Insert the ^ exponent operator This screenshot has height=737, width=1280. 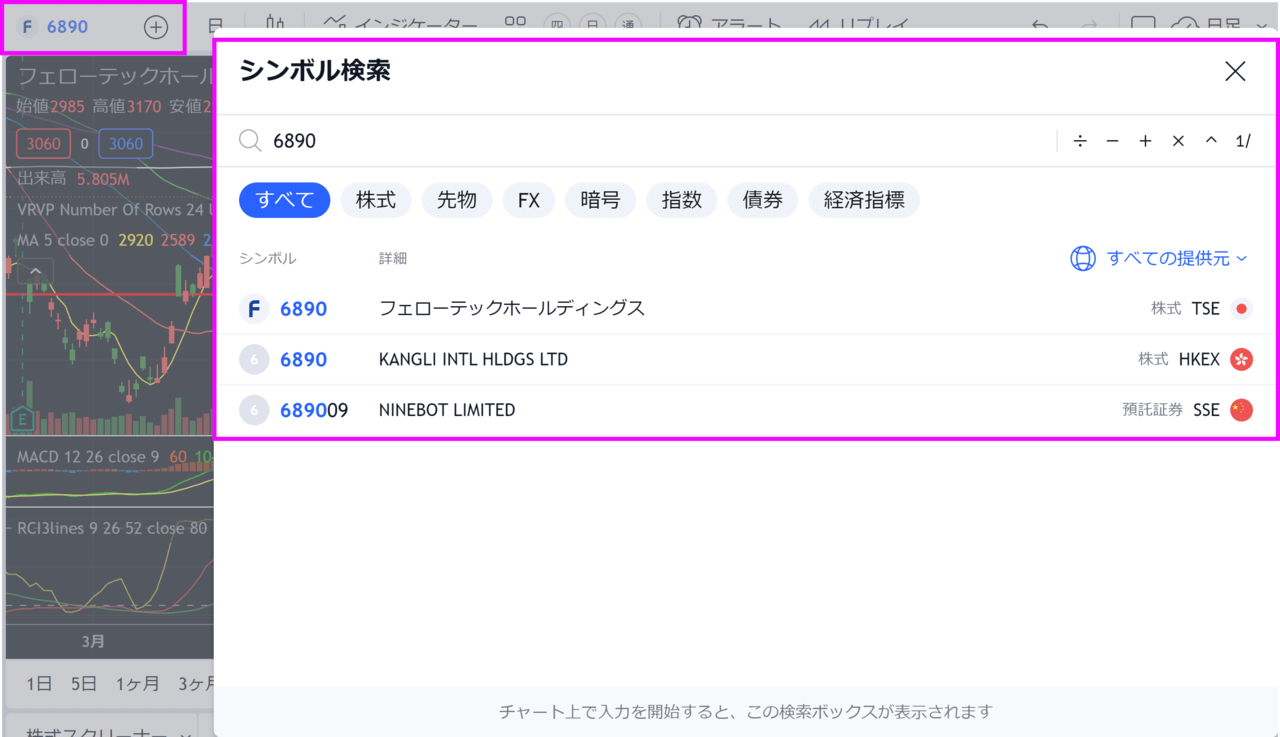(x=1211, y=141)
